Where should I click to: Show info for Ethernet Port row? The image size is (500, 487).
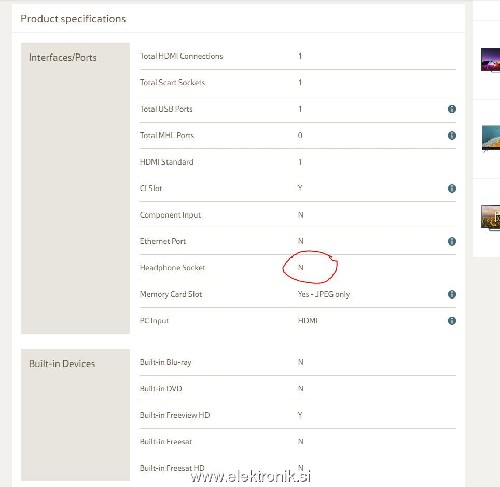[452, 241]
